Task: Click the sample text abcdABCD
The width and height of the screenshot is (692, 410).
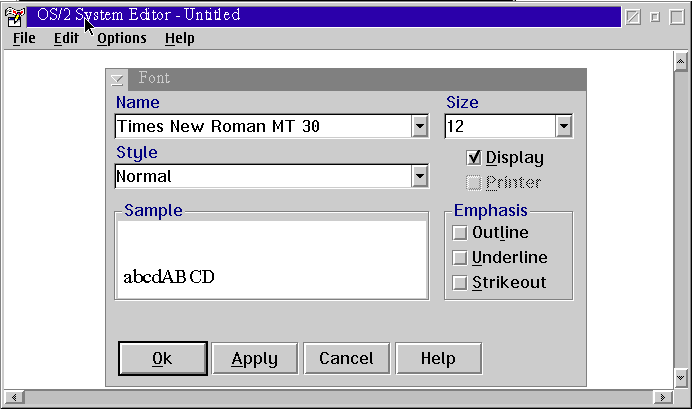Action: (169, 277)
